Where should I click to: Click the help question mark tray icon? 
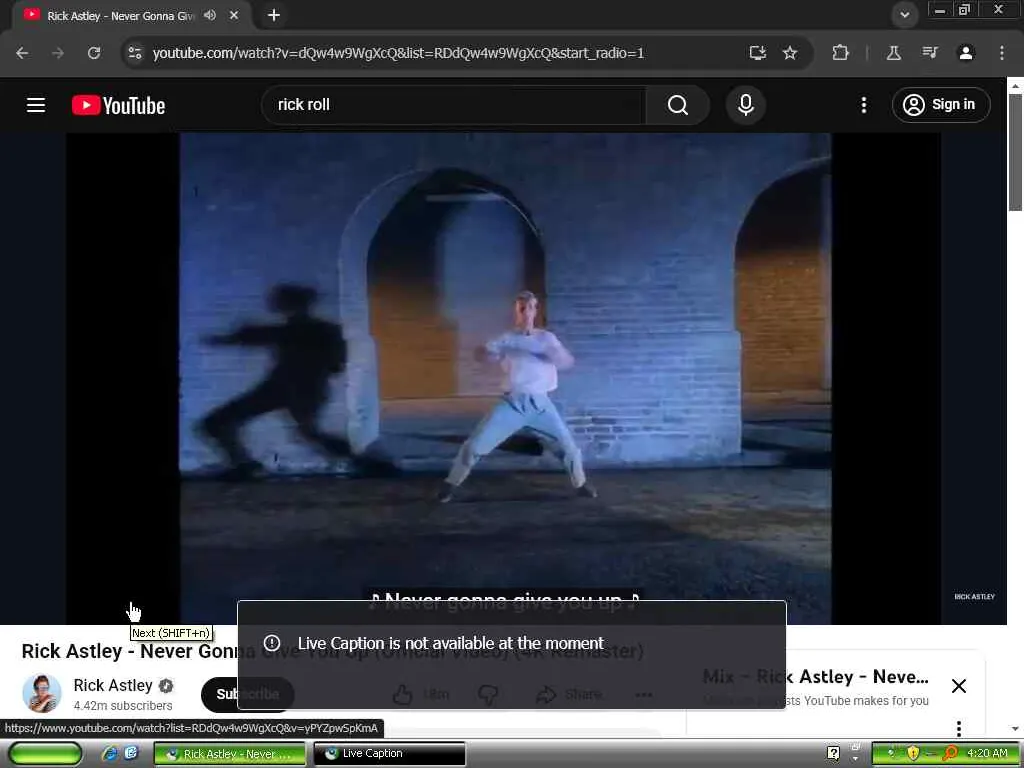(x=833, y=754)
